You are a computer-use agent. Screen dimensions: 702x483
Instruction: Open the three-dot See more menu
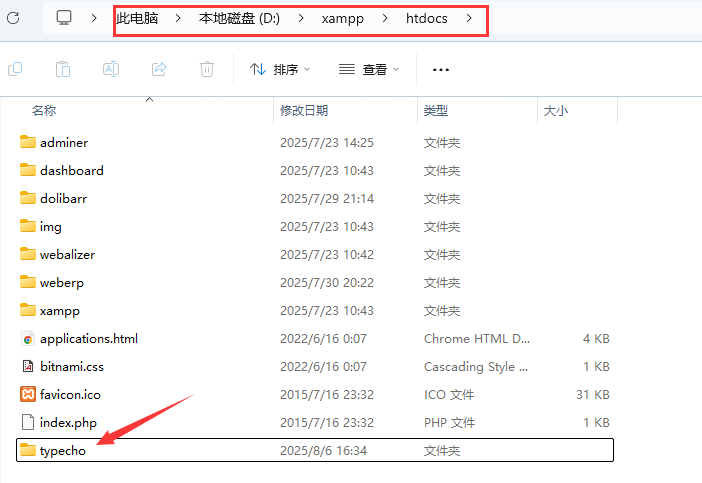coord(441,70)
